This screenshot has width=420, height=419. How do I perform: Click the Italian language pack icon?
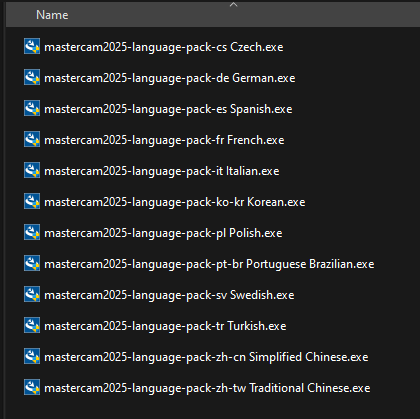pos(32,170)
